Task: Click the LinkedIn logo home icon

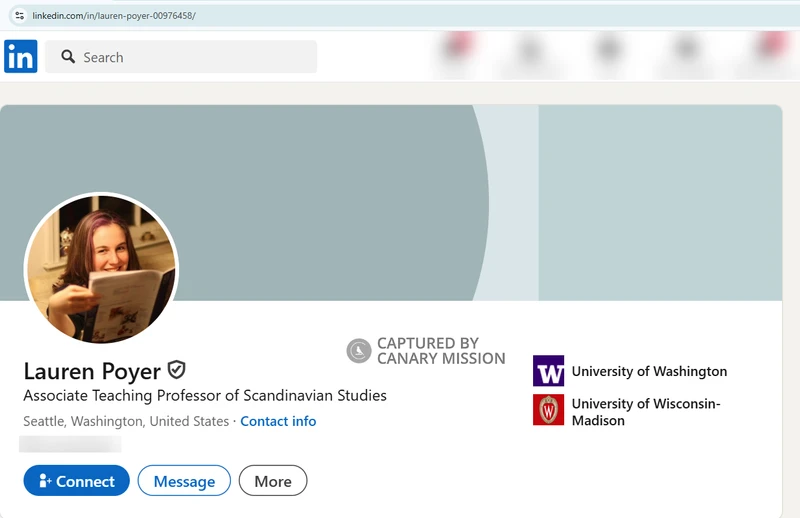Action: coord(20,57)
